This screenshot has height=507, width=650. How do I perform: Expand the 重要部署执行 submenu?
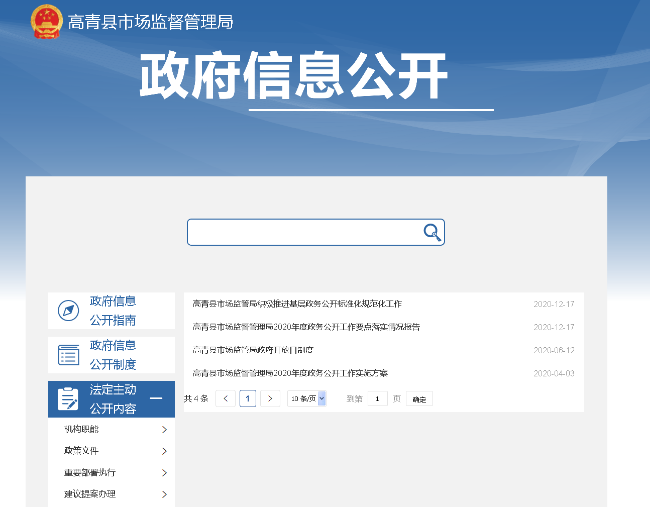[x=163, y=473]
